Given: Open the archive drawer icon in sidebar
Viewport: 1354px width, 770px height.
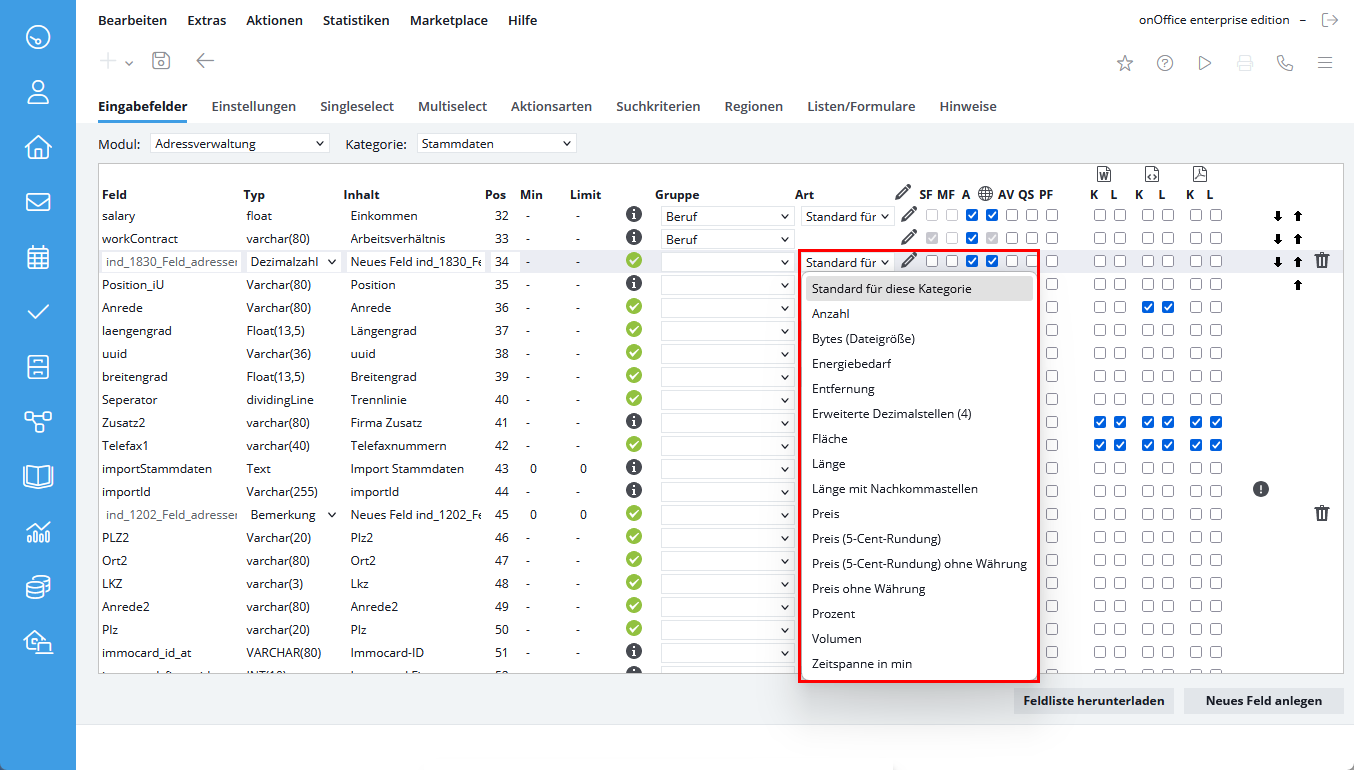Looking at the screenshot, I should pyautogui.click(x=38, y=367).
